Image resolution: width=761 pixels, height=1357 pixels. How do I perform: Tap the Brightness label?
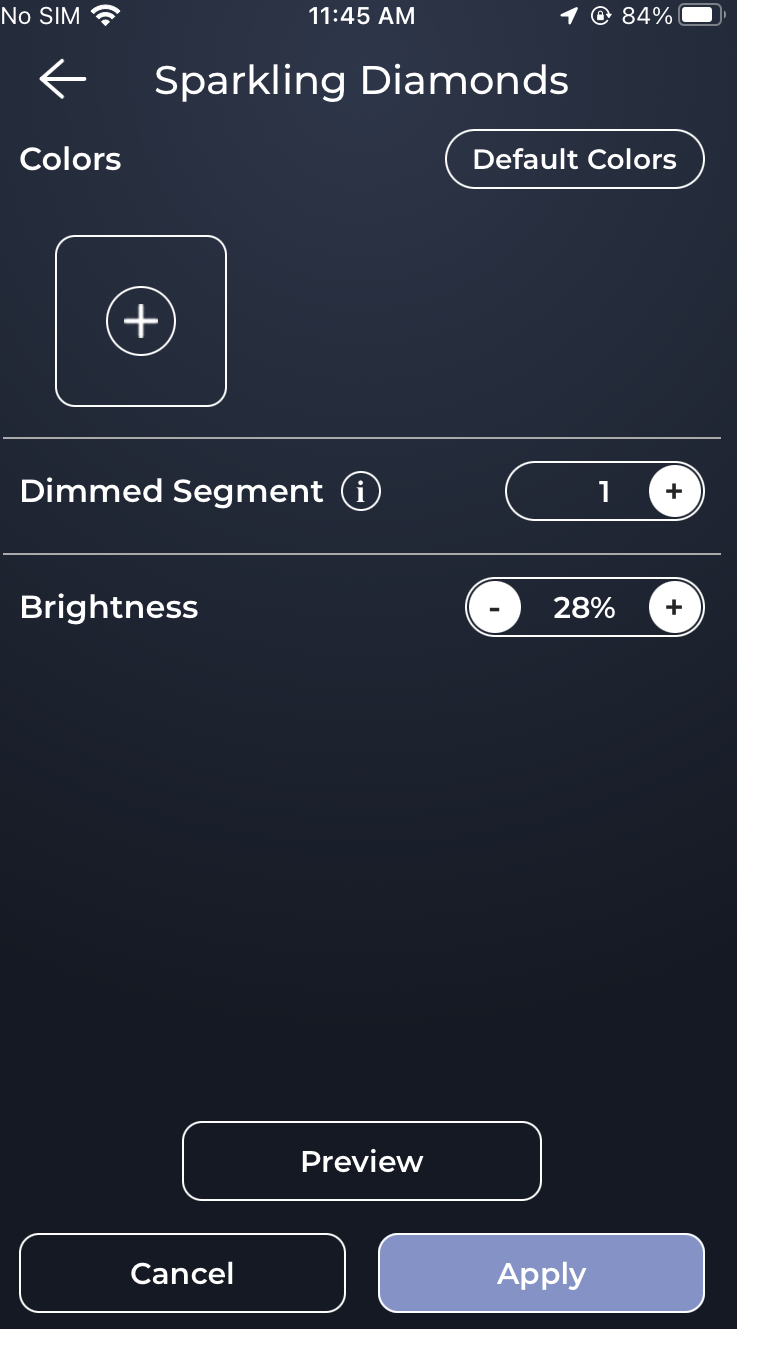tap(109, 608)
